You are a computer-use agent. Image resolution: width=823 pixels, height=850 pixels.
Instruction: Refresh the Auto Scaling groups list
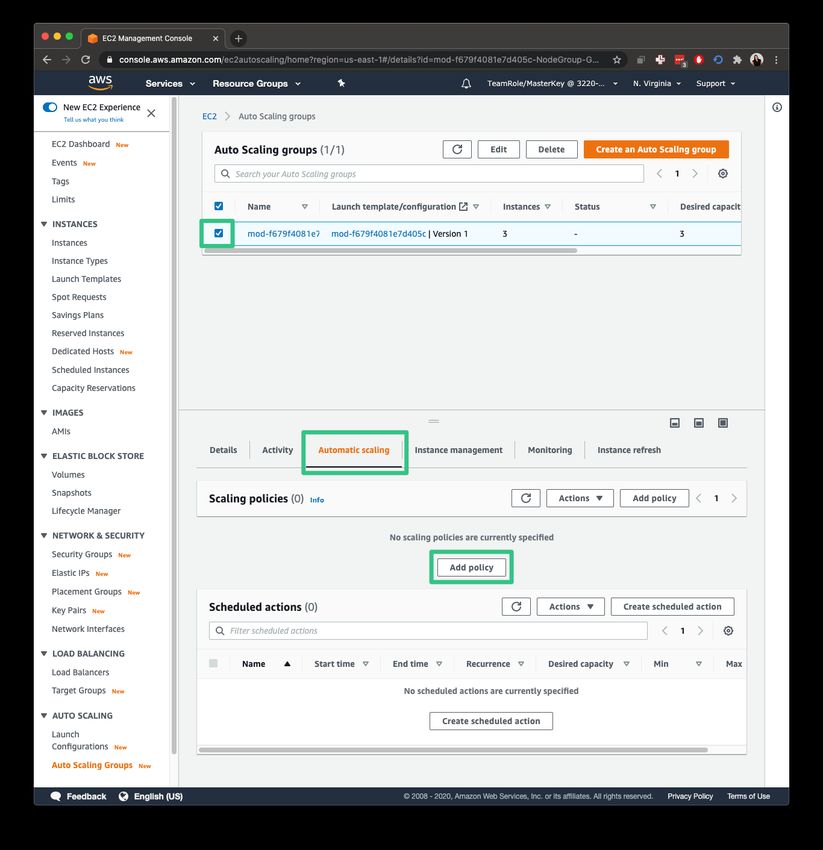coord(457,149)
